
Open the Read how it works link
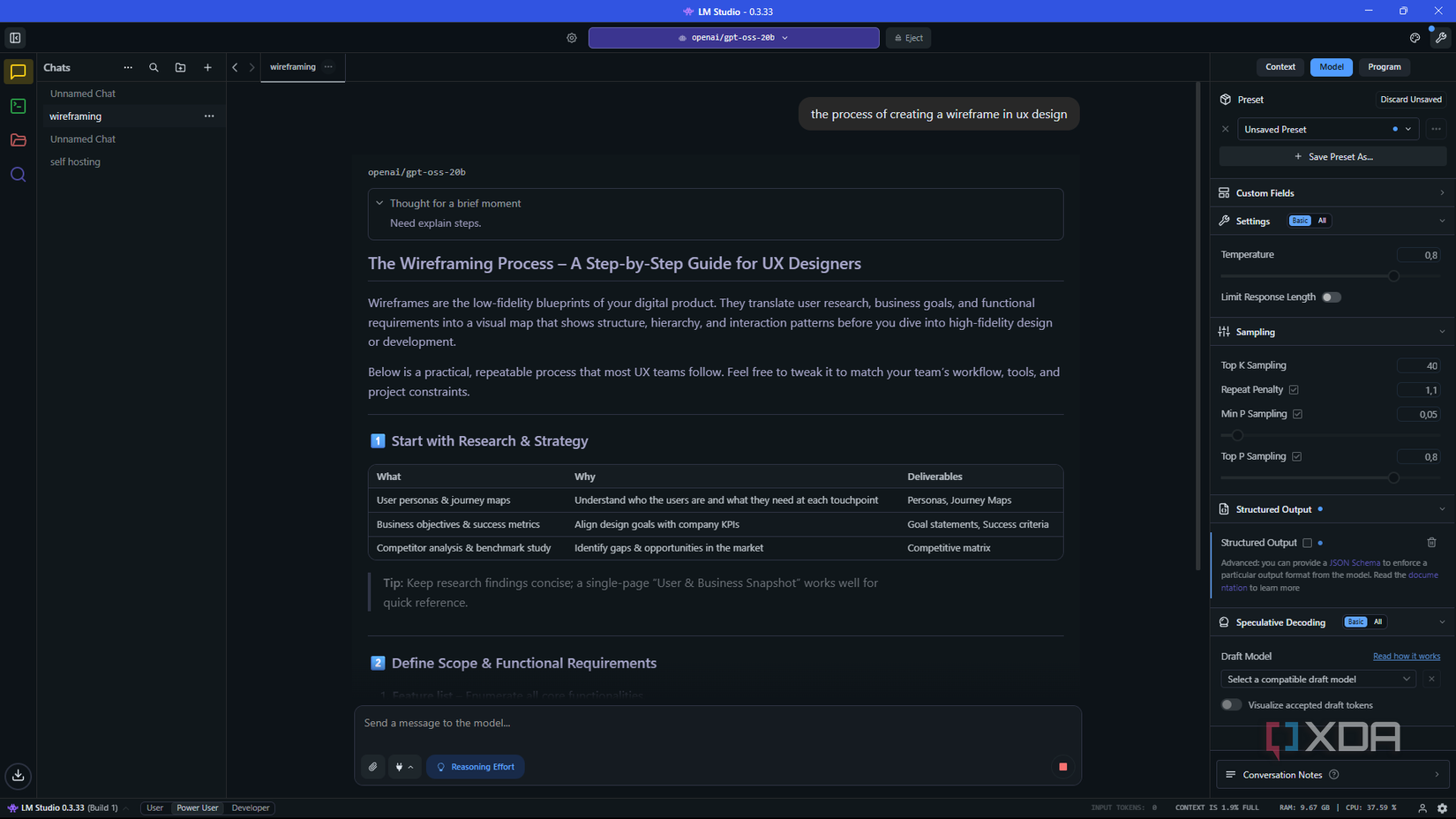tap(1407, 657)
